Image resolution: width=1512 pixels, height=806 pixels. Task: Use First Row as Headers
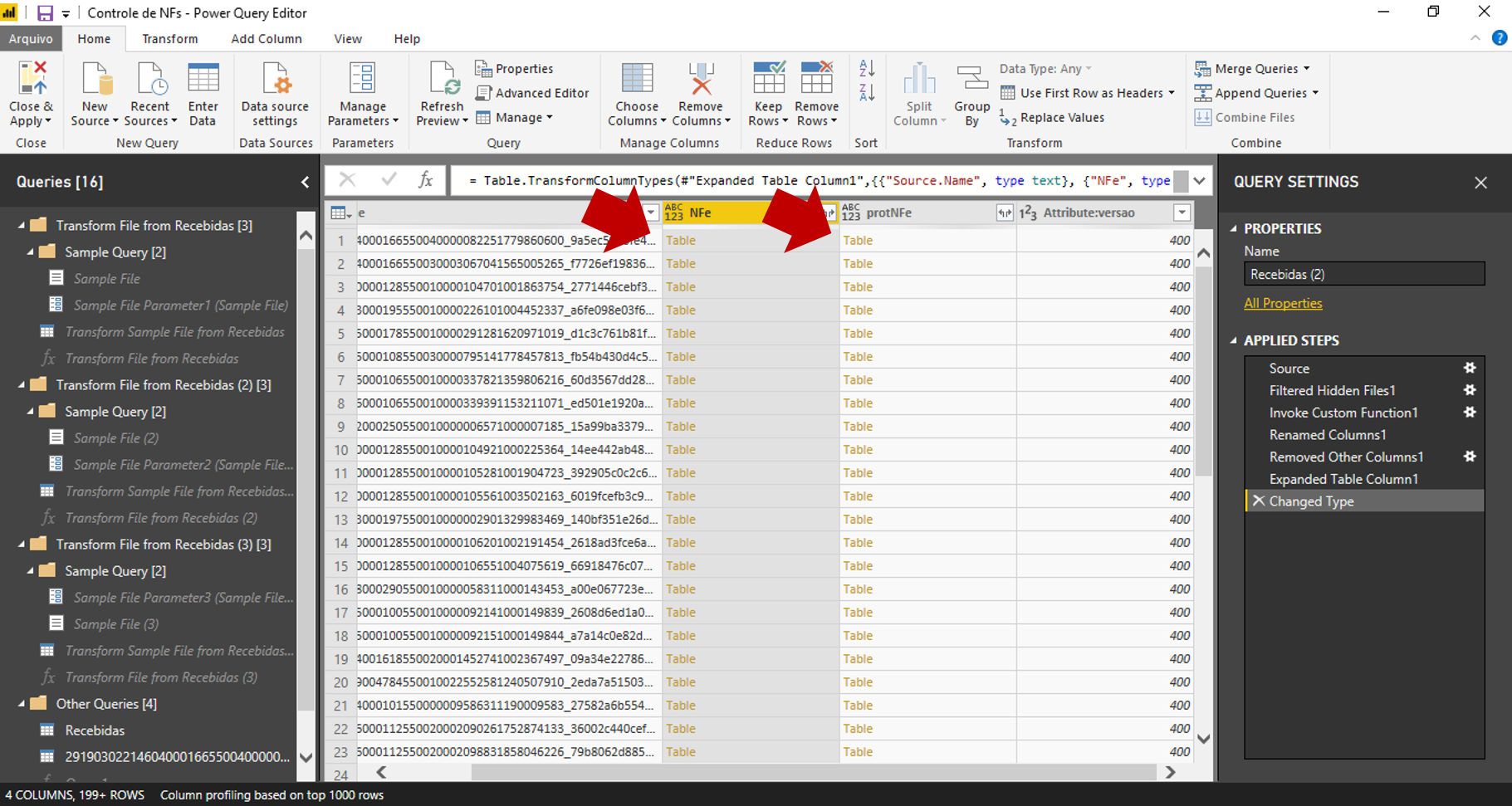(1088, 93)
